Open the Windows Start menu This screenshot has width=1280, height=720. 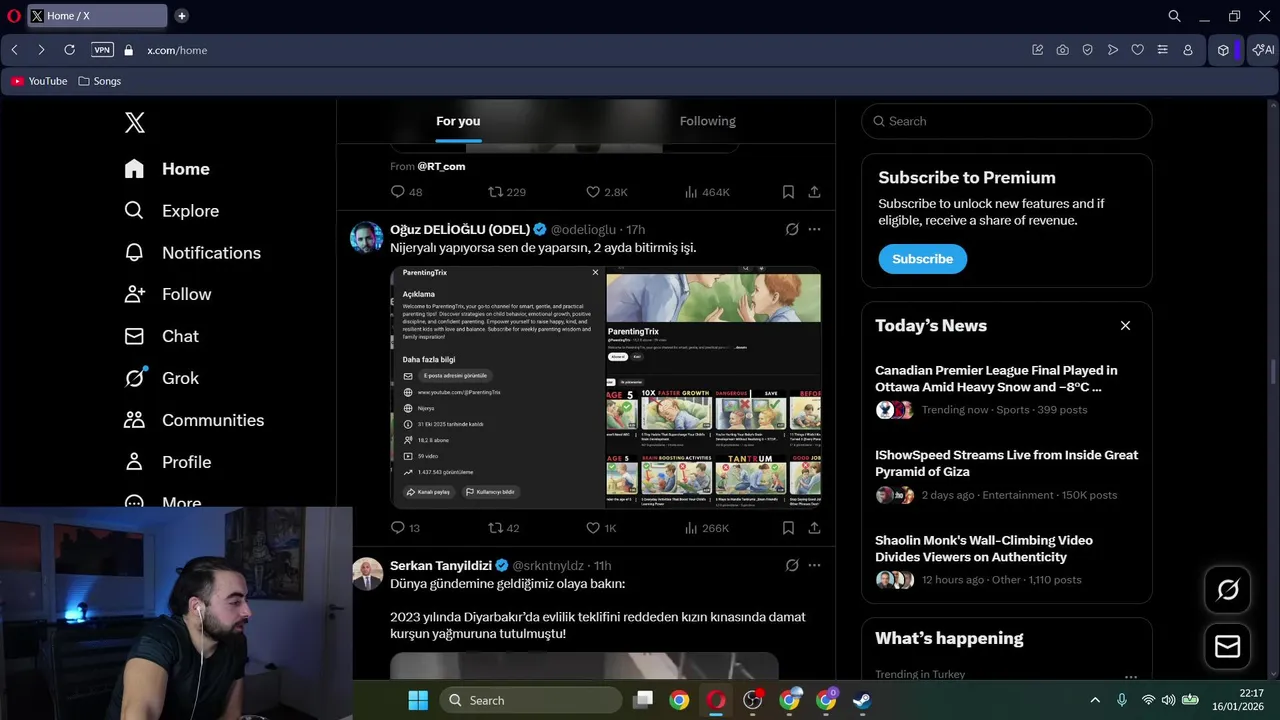tap(418, 700)
